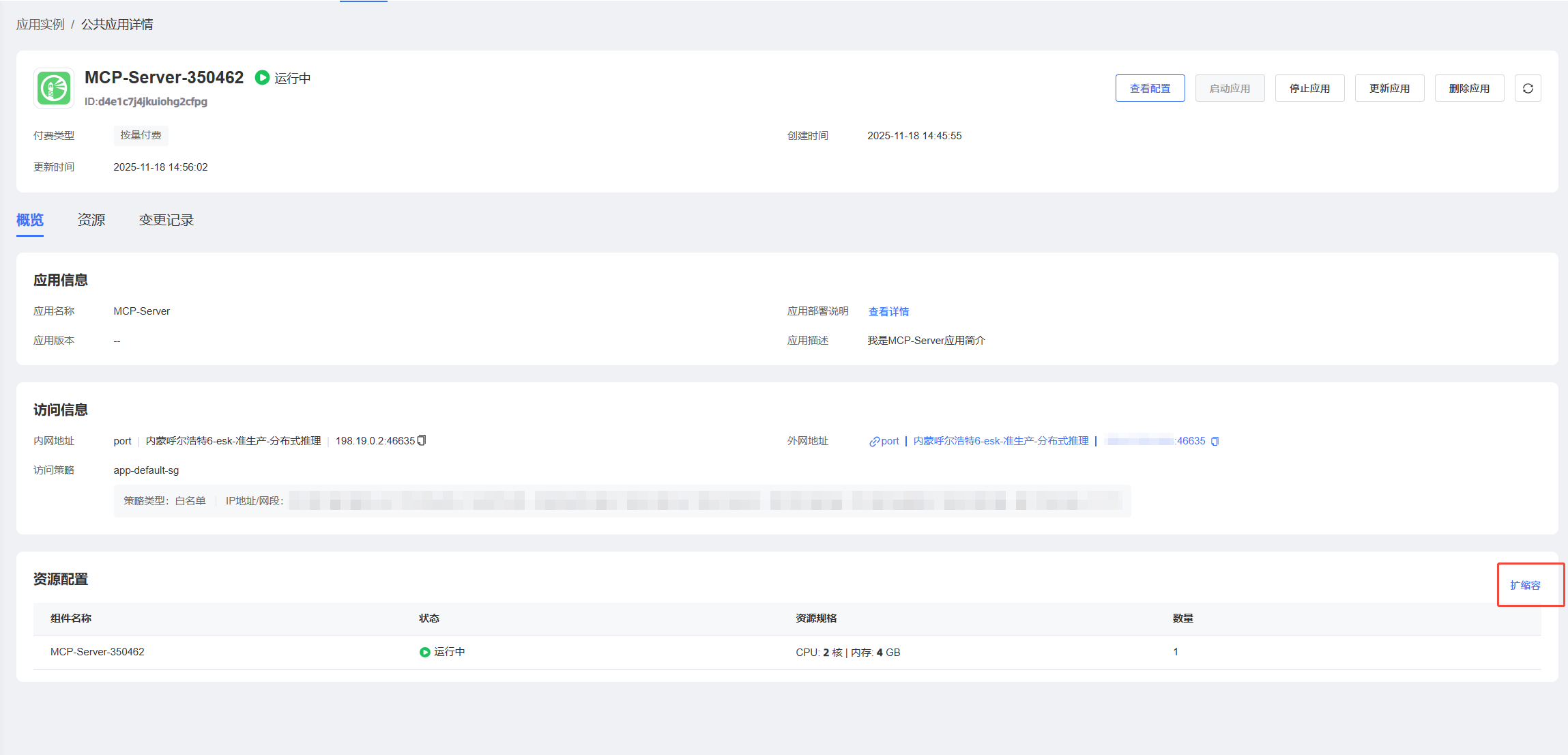Click the MCP-Server green app logo

[x=54, y=88]
